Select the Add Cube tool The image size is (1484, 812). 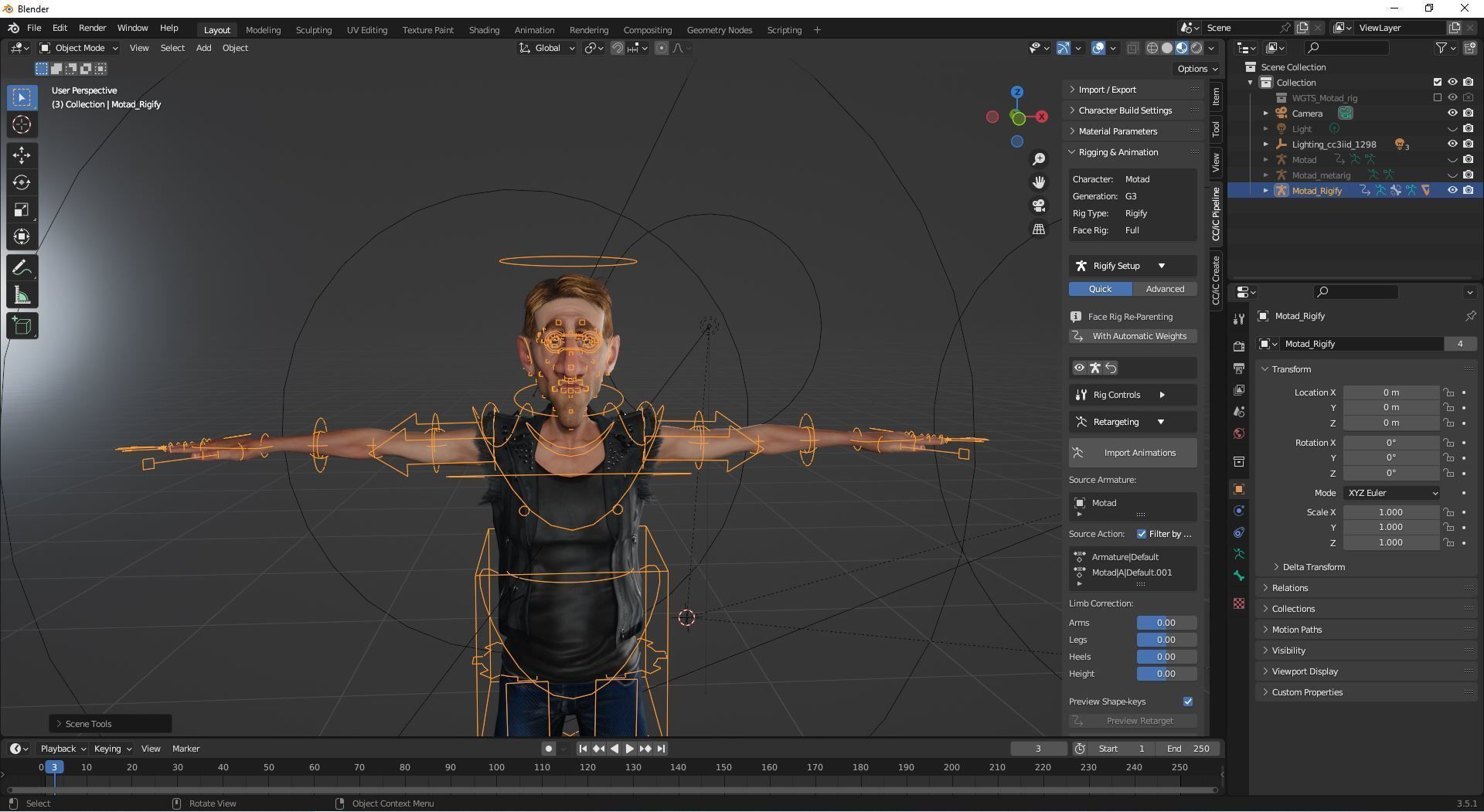[x=22, y=326]
